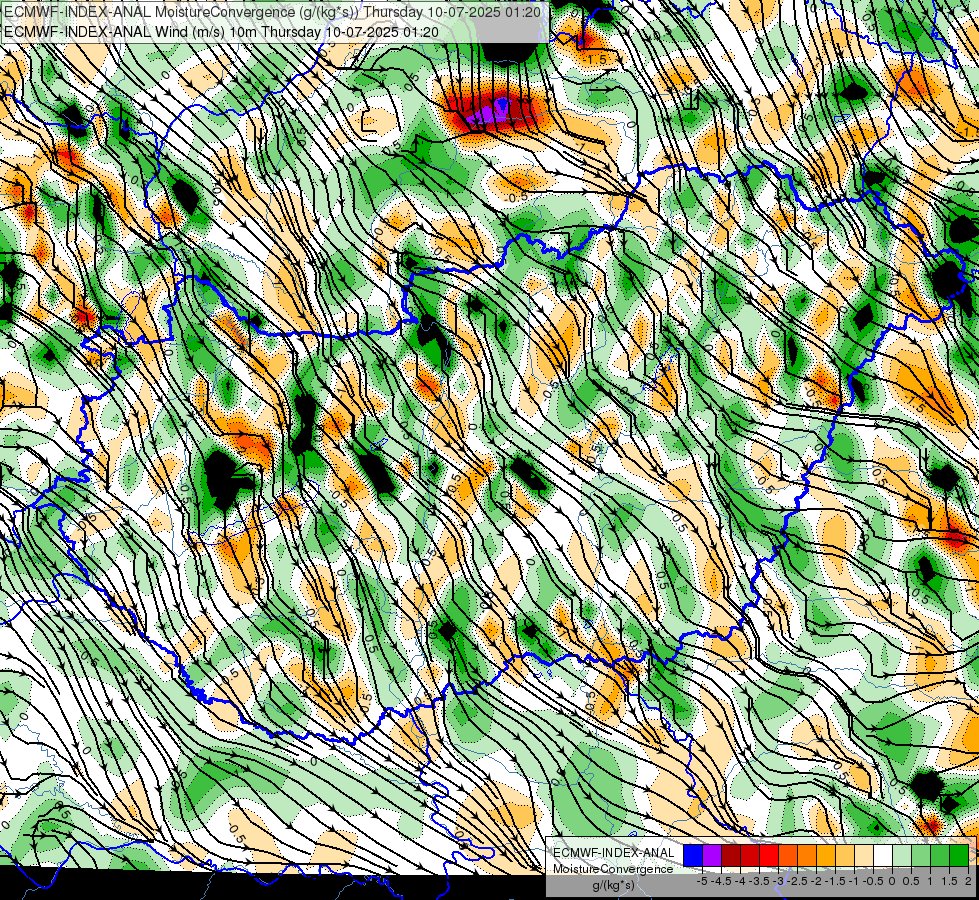Viewport: 979px width, 900px height.
Task: Select the dark maroon swatch ending at -4
Action: click(731, 856)
